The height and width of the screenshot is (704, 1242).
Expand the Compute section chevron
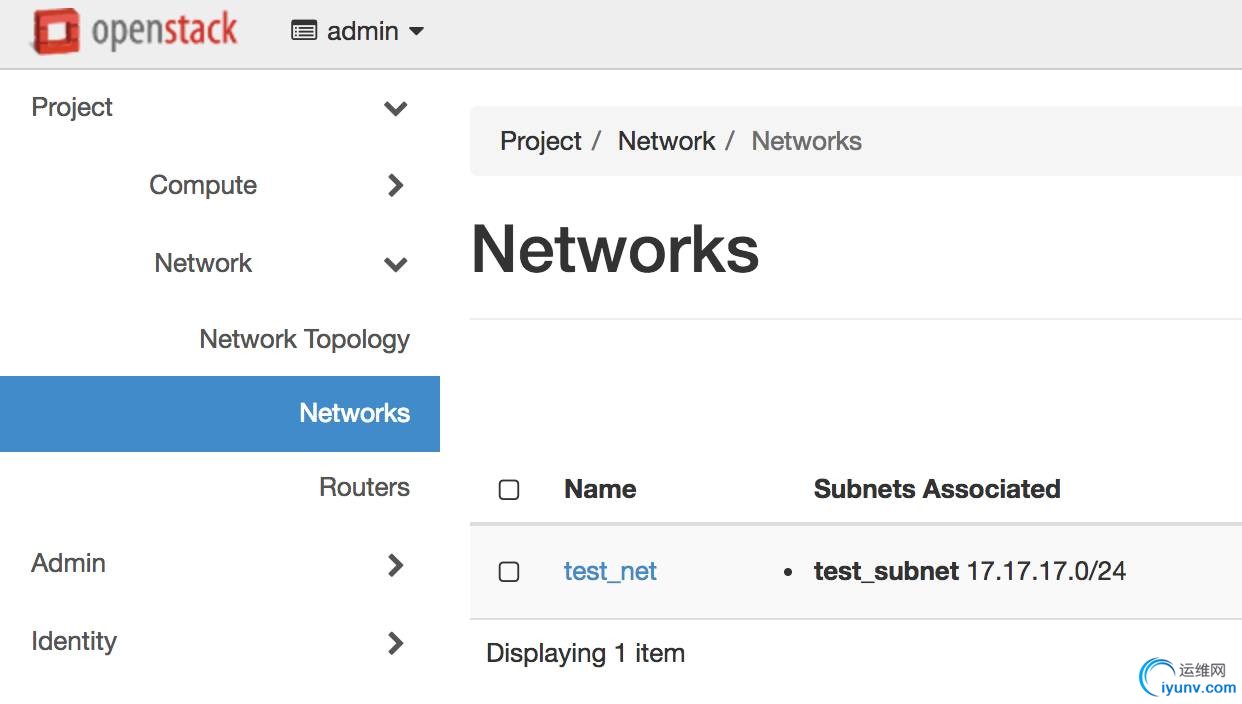[x=396, y=185]
